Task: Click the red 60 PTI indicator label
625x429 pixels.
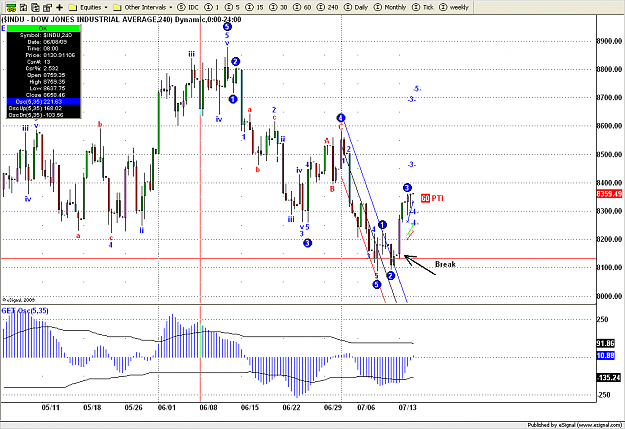Action: coord(432,198)
